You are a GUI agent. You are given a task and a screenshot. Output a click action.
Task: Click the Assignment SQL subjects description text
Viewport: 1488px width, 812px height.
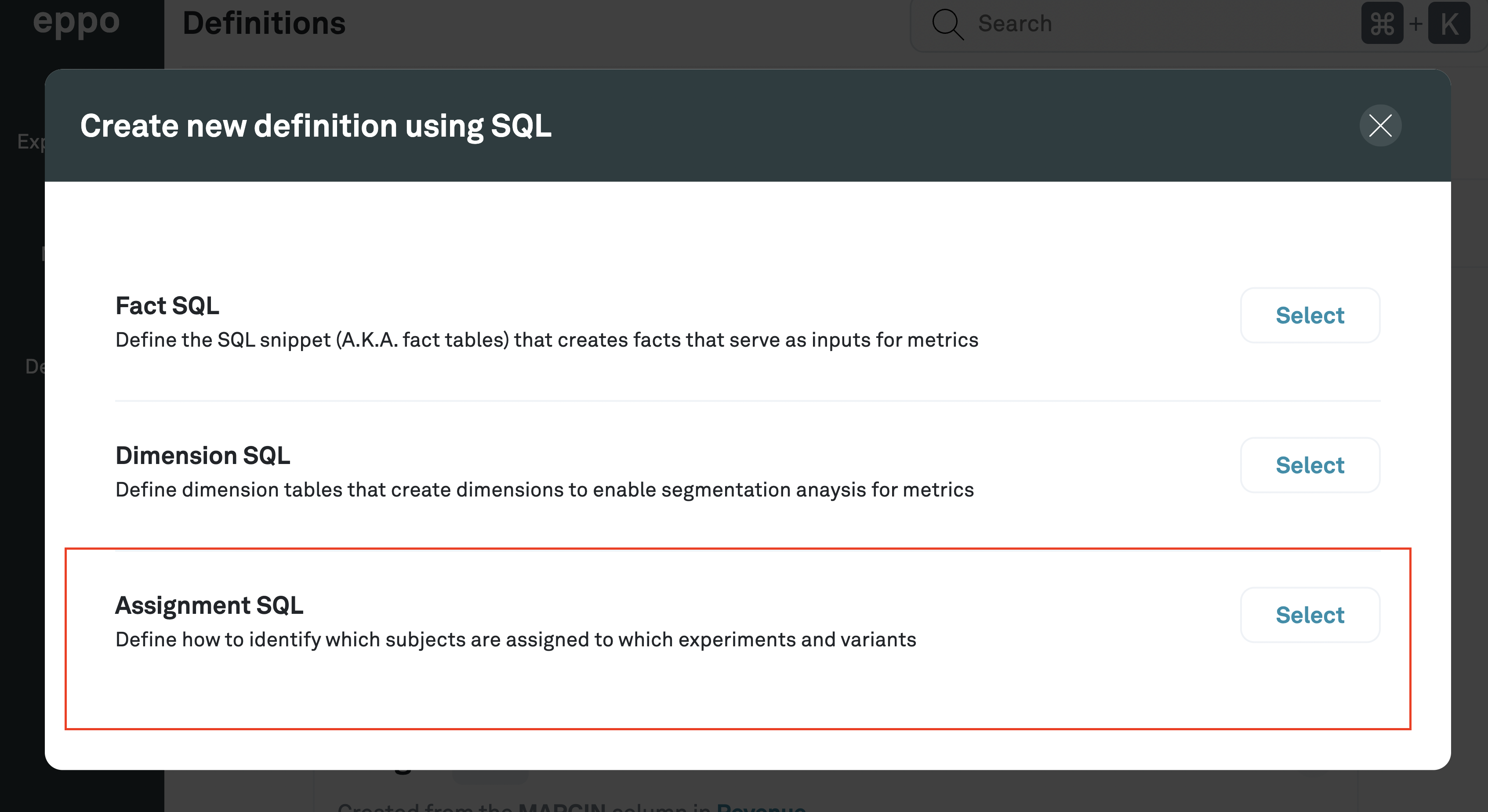coord(516,639)
